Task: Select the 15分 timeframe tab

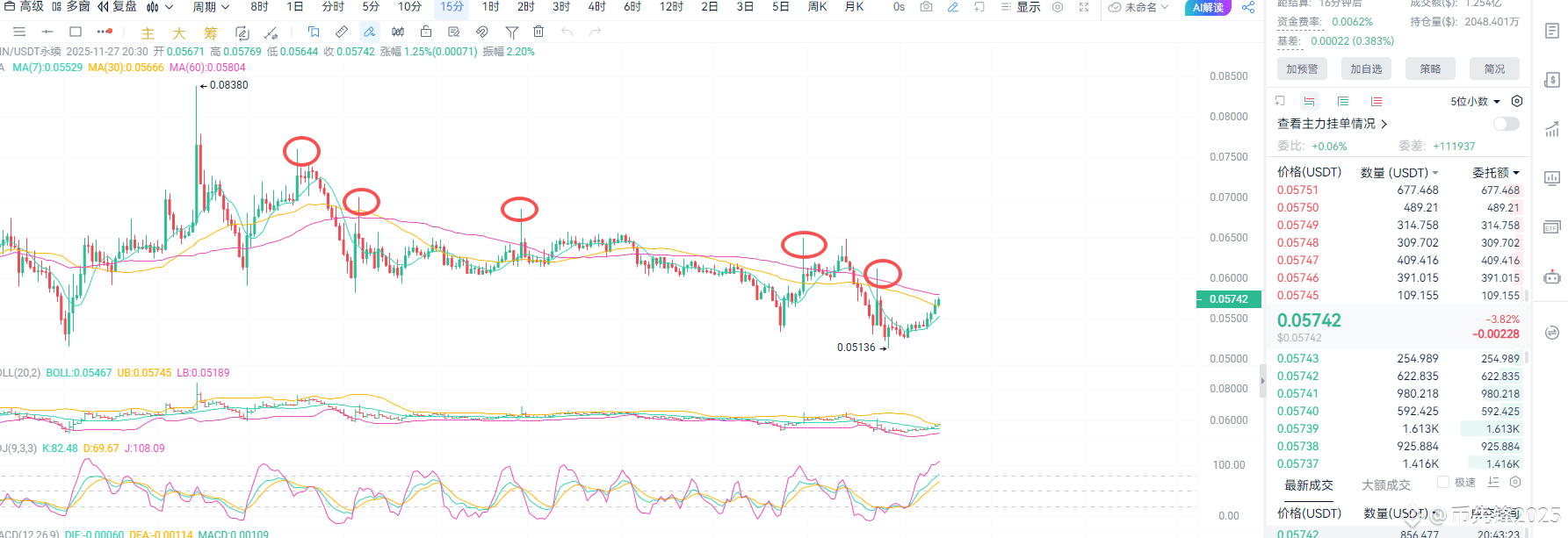Action: (x=452, y=7)
